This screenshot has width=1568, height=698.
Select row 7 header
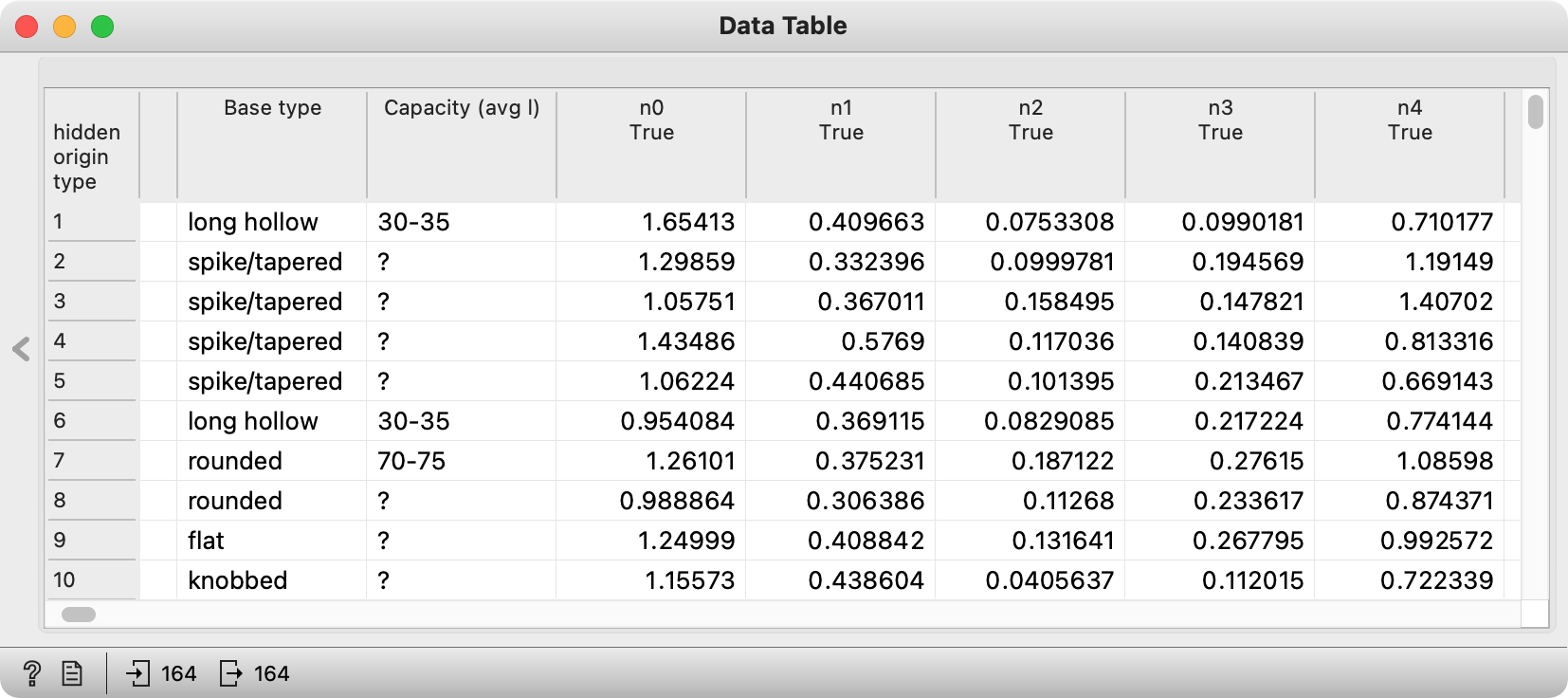(x=91, y=461)
